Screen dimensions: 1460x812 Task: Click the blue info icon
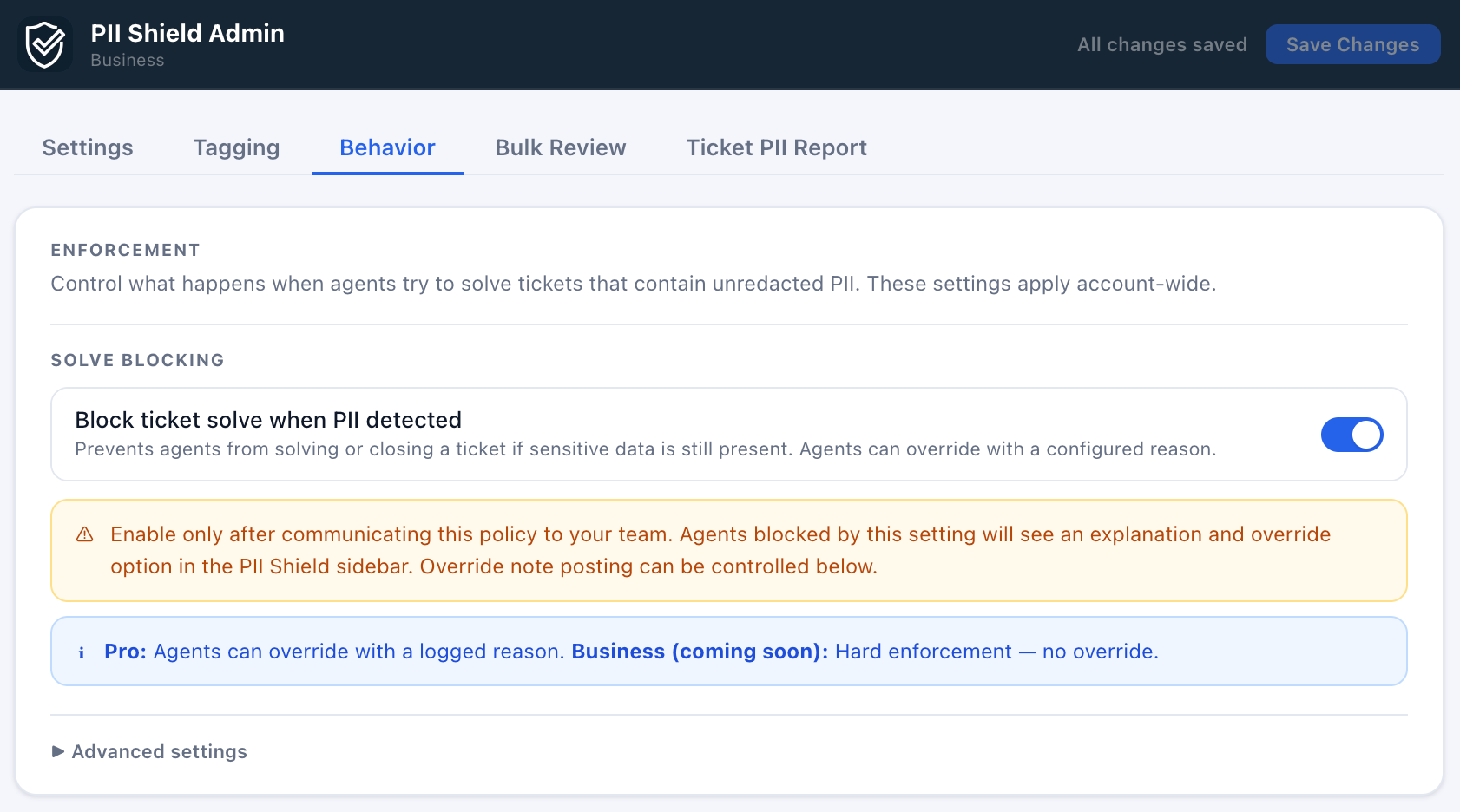pyautogui.click(x=82, y=652)
